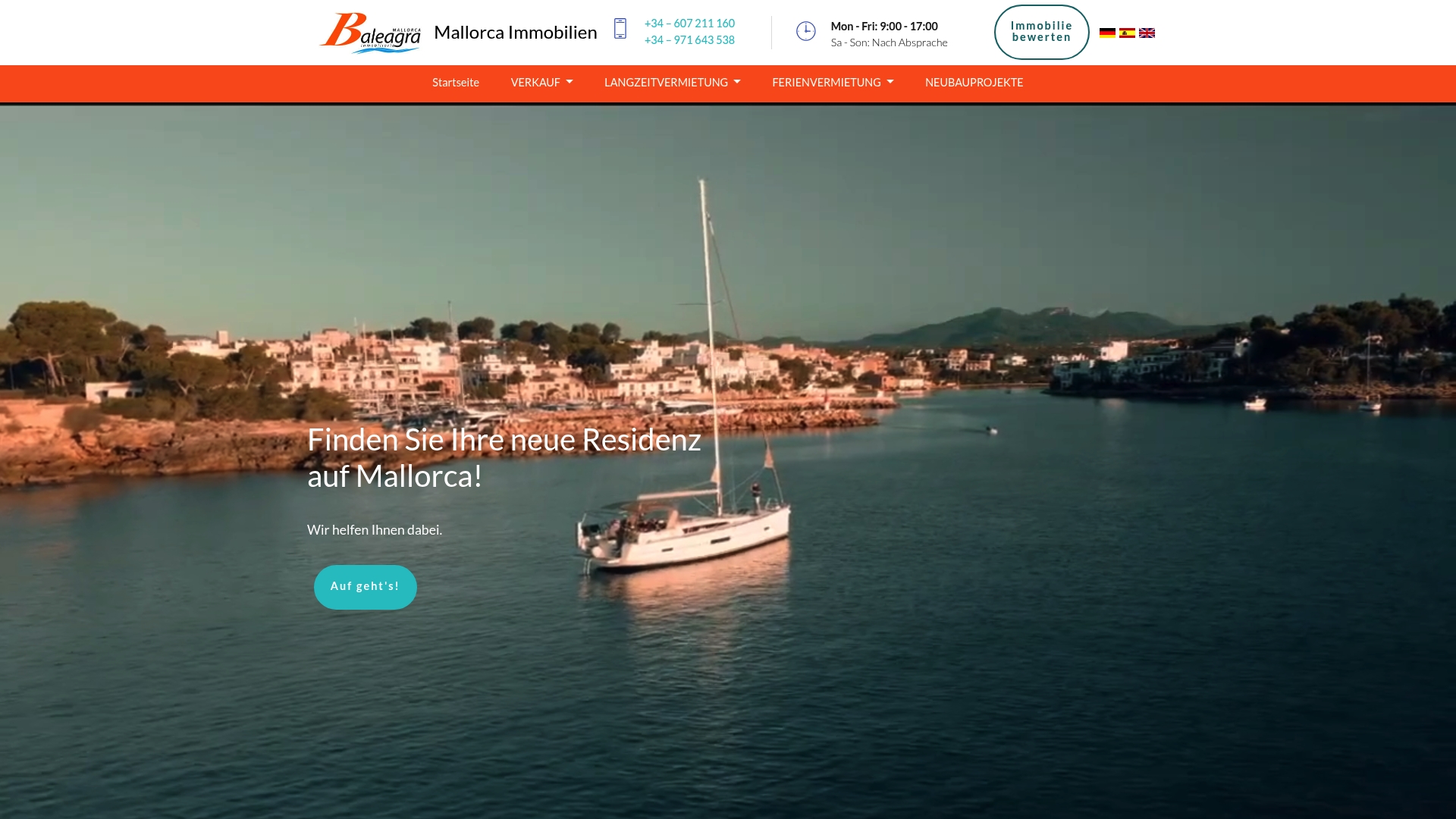Open the NEUBAUPROJEKTE menu item
1456x819 pixels.
(974, 82)
